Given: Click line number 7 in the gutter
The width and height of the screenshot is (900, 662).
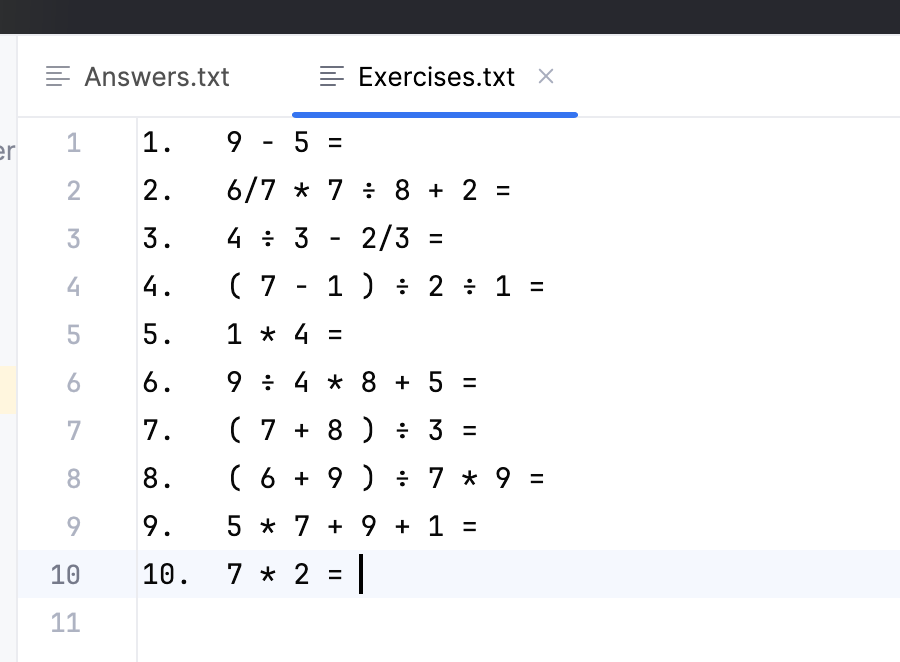Looking at the screenshot, I should click(73, 431).
